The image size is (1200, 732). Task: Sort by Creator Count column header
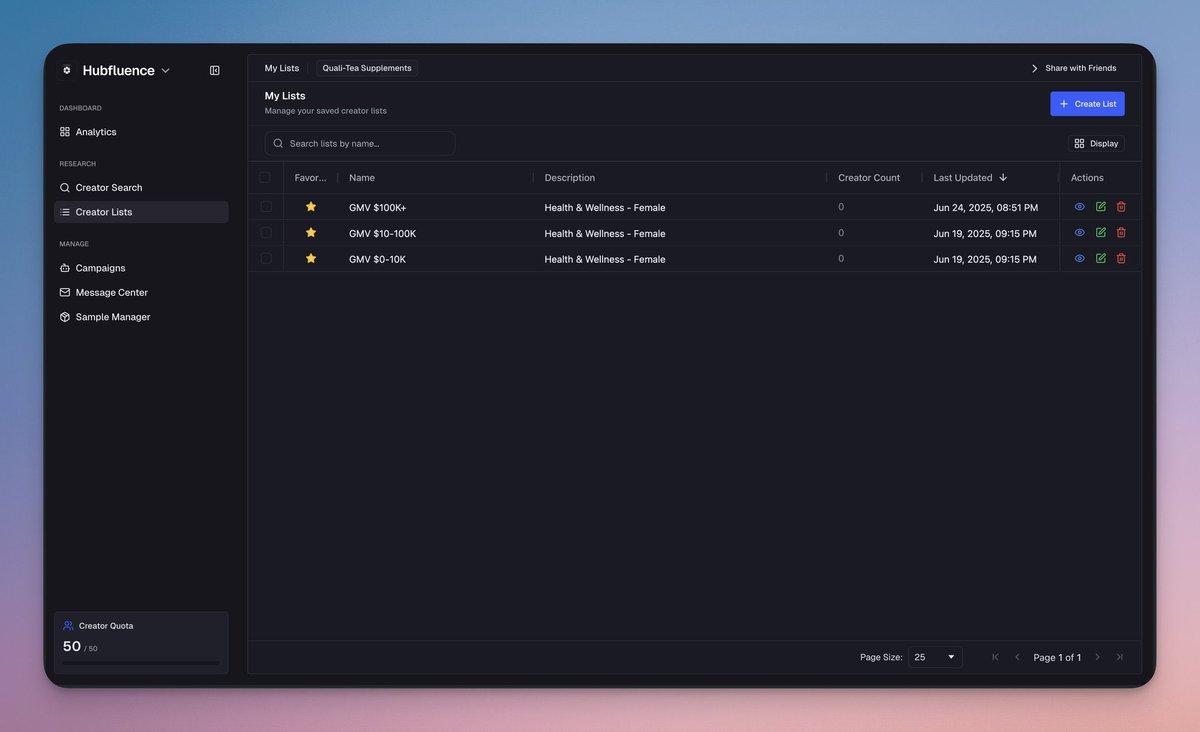869,178
